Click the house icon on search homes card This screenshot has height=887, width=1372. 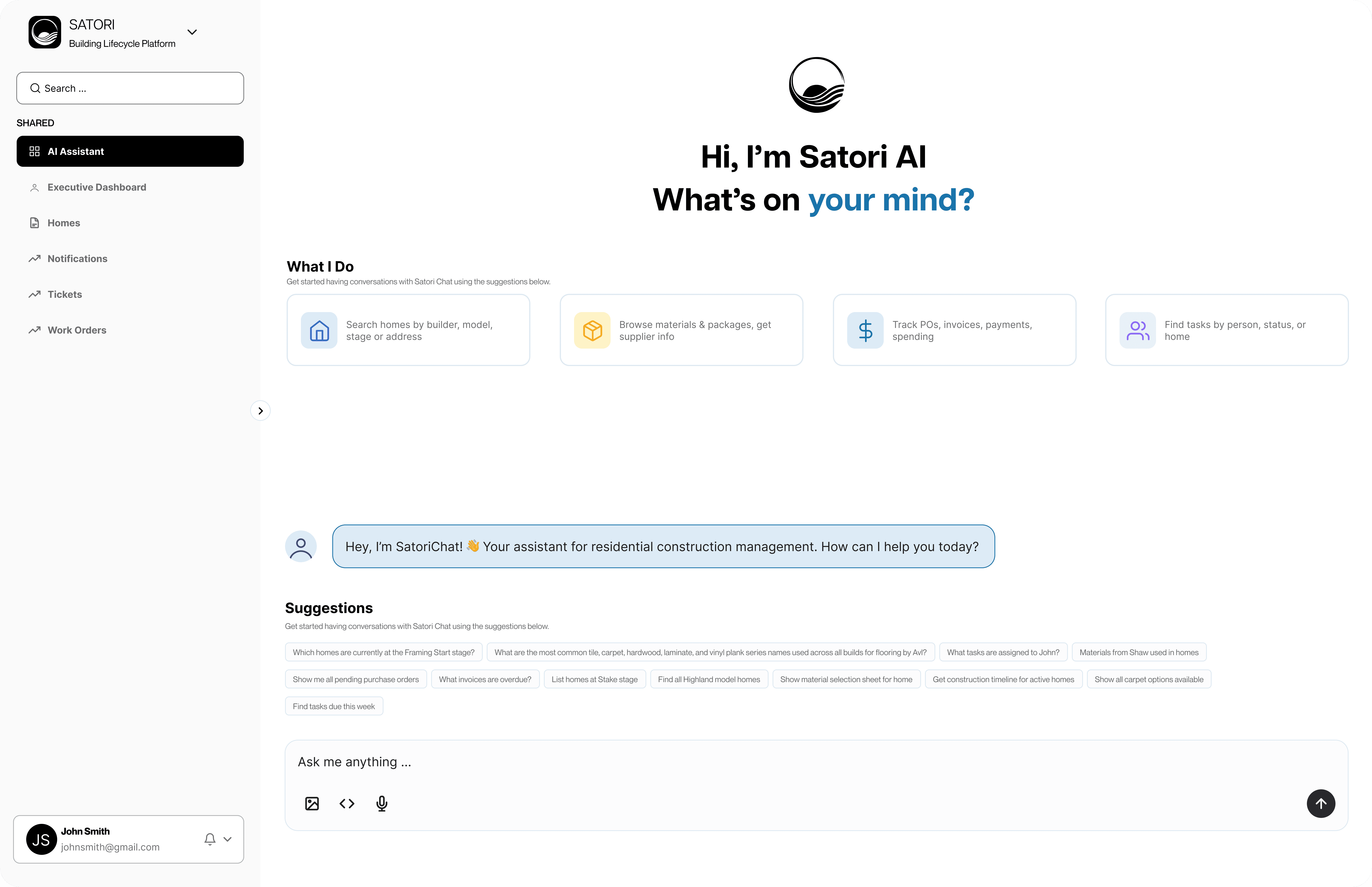click(319, 331)
